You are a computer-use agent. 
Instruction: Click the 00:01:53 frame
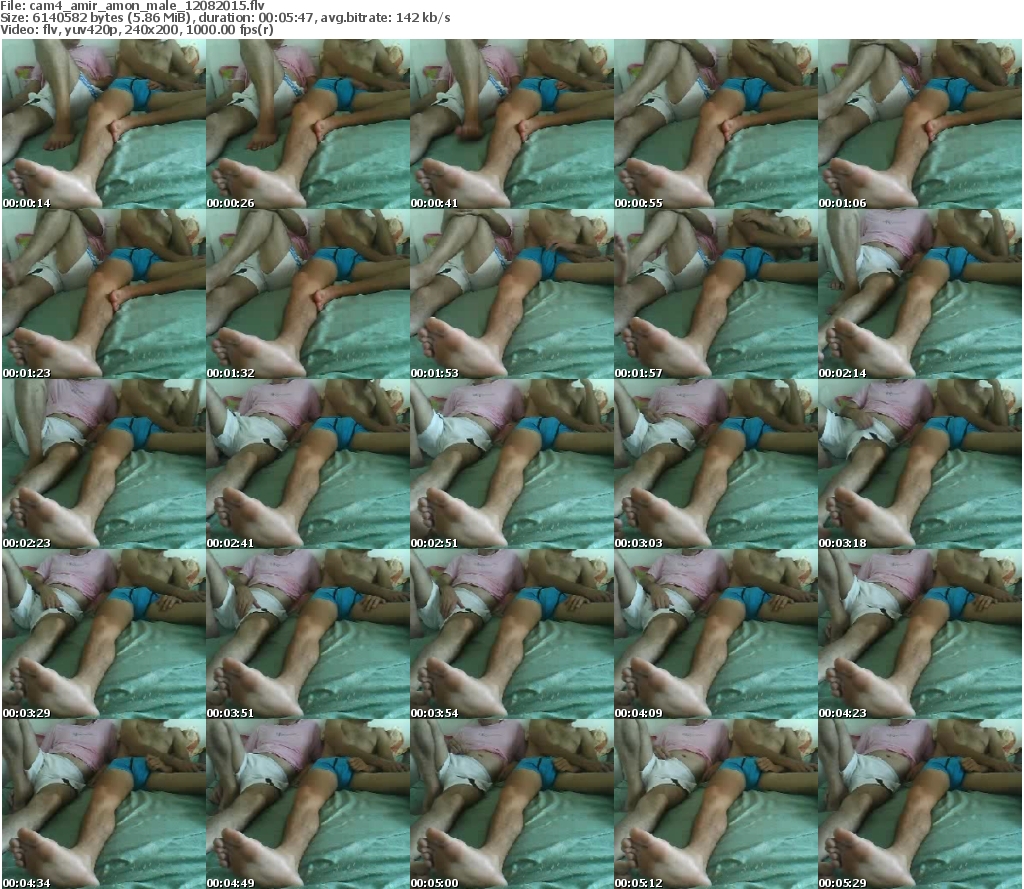[x=512, y=294]
